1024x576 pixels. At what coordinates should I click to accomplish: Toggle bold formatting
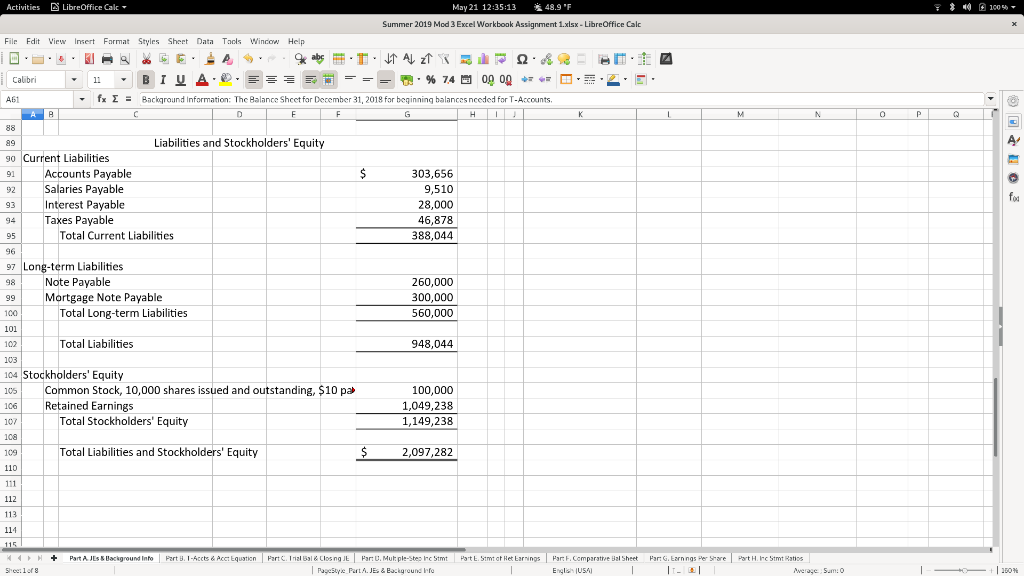[146, 80]
